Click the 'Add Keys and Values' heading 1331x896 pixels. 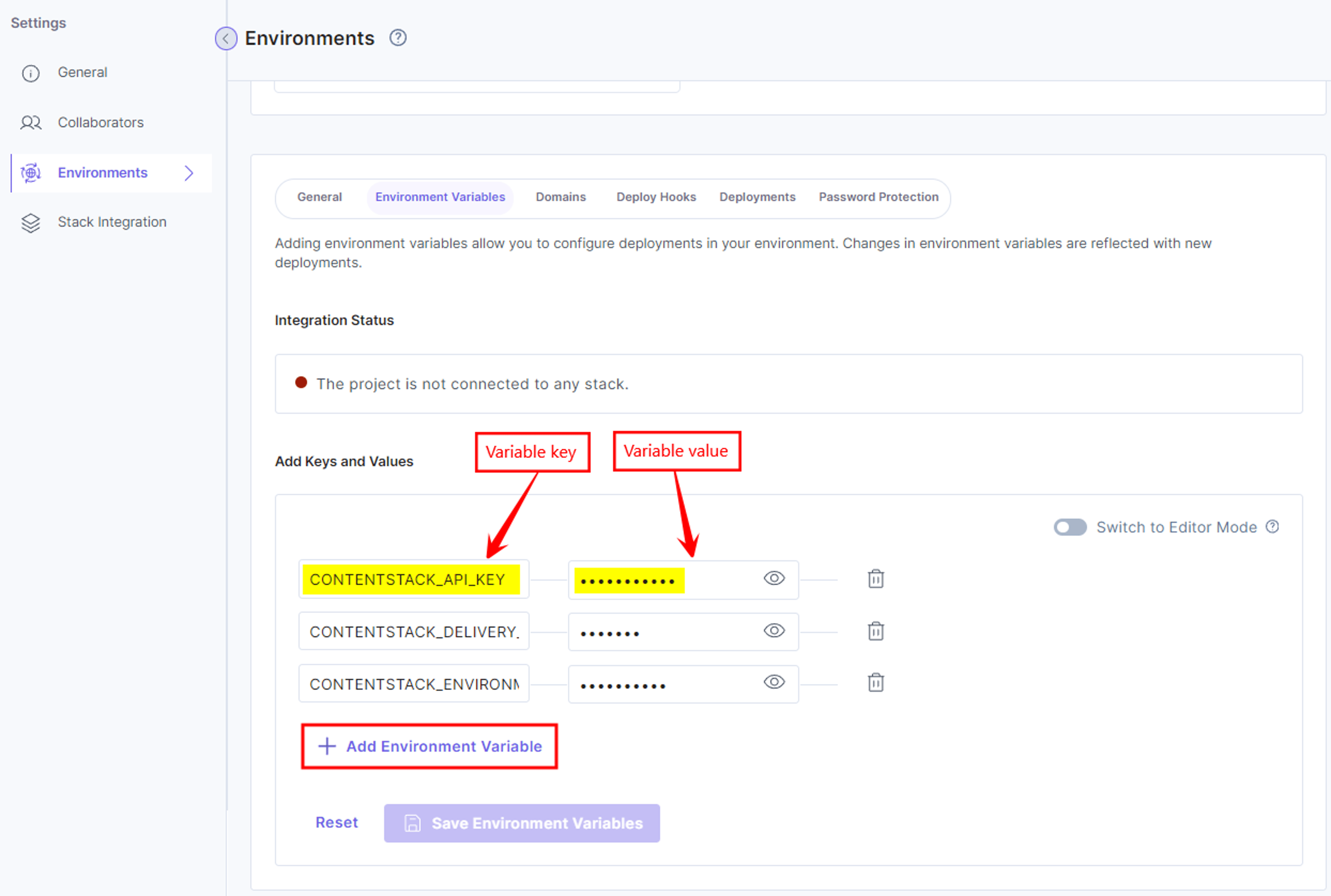[344, 462]
